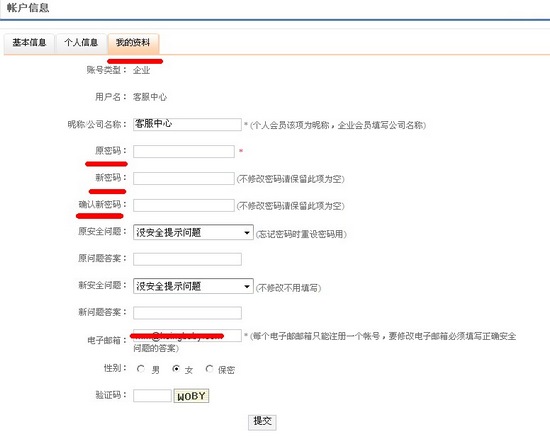The height and width of the screenshot is (437, 550).
Task: Focus the 原密码 input field
Action: [x=184, y=152]
